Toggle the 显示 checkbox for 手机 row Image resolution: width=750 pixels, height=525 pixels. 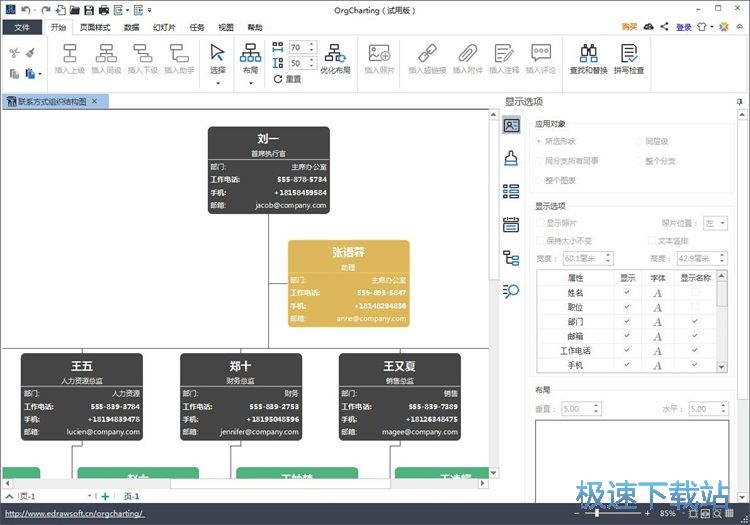pos(627,365)
